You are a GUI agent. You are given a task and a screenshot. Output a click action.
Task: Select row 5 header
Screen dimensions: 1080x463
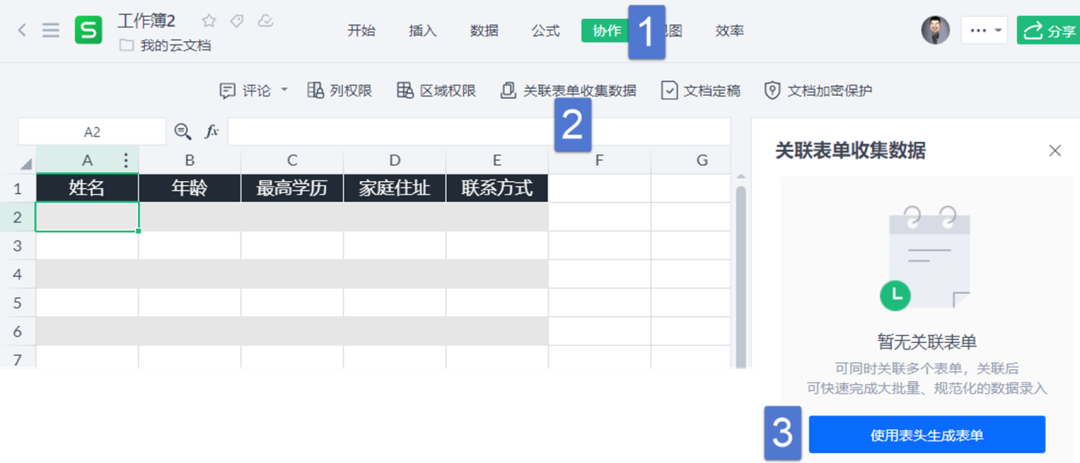click(x=18, y=302)
